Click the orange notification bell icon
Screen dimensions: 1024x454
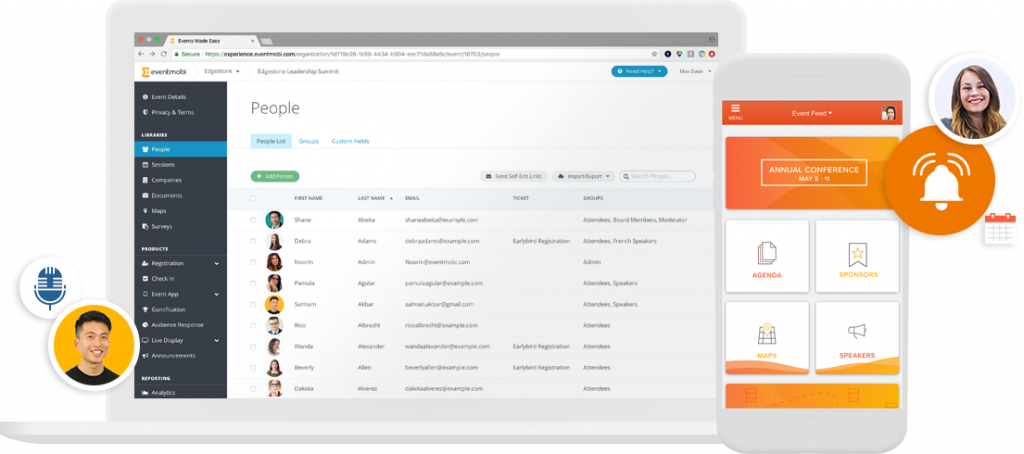click(940, 180)
